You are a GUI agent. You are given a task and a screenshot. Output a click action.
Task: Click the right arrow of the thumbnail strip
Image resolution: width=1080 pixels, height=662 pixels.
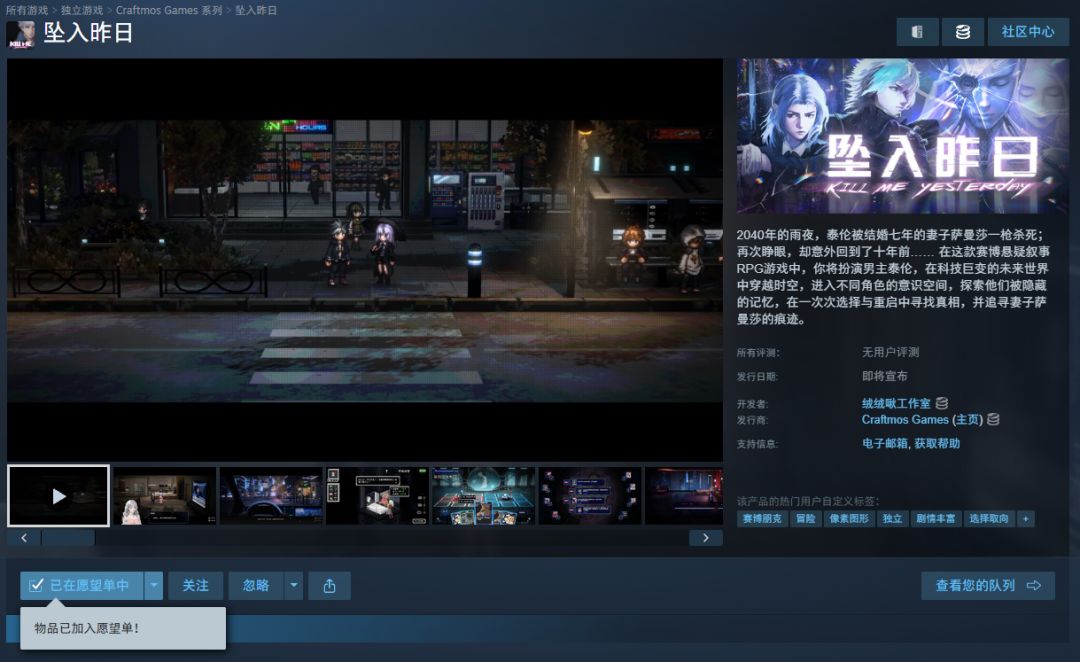click(706, 538)
